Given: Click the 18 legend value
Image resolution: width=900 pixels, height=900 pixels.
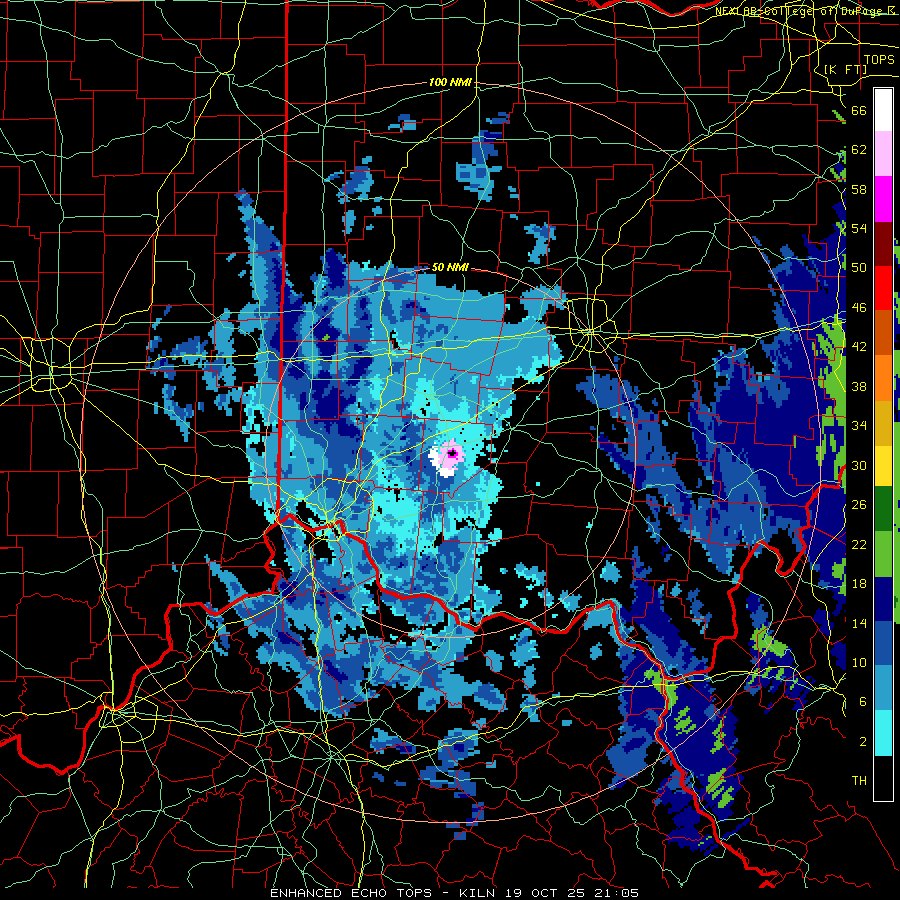Looking at the screenshot, I should (859, 584).
